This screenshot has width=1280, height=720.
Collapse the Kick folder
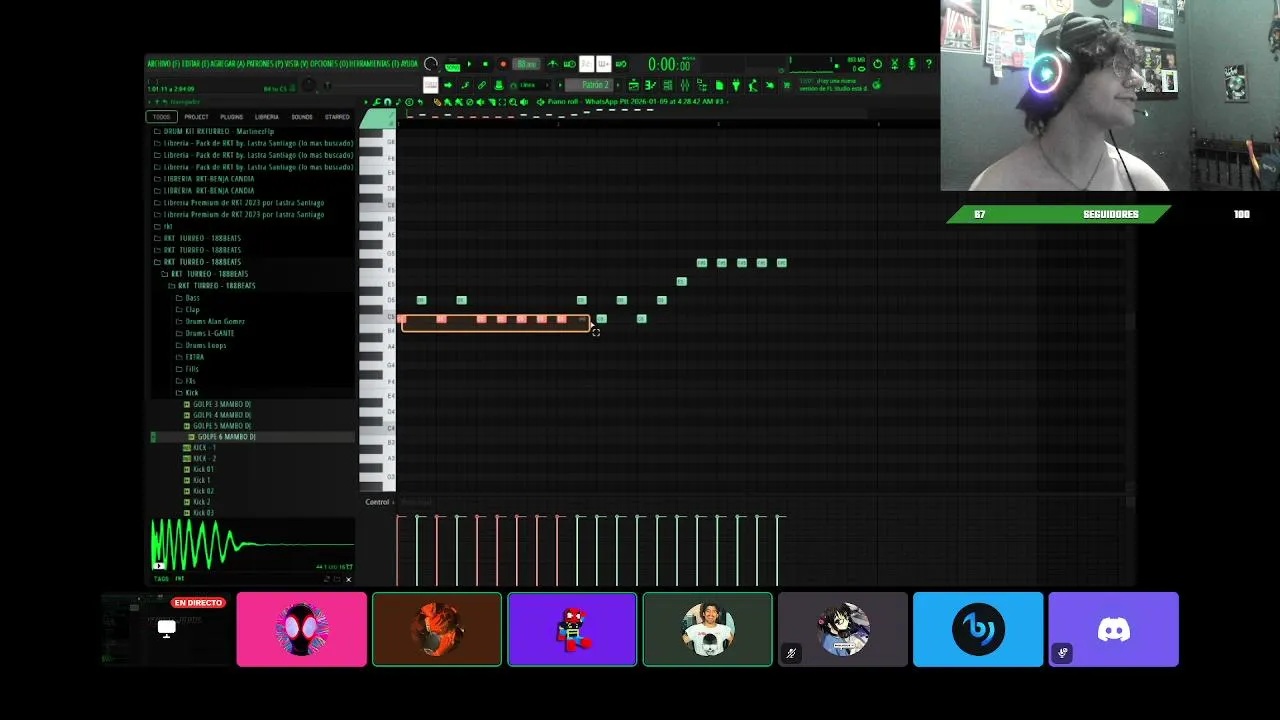coord(187,393)
